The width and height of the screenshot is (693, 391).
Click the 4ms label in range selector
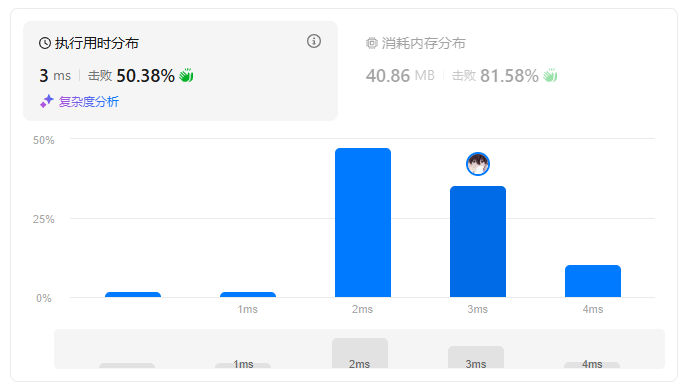tap(592, 364)
